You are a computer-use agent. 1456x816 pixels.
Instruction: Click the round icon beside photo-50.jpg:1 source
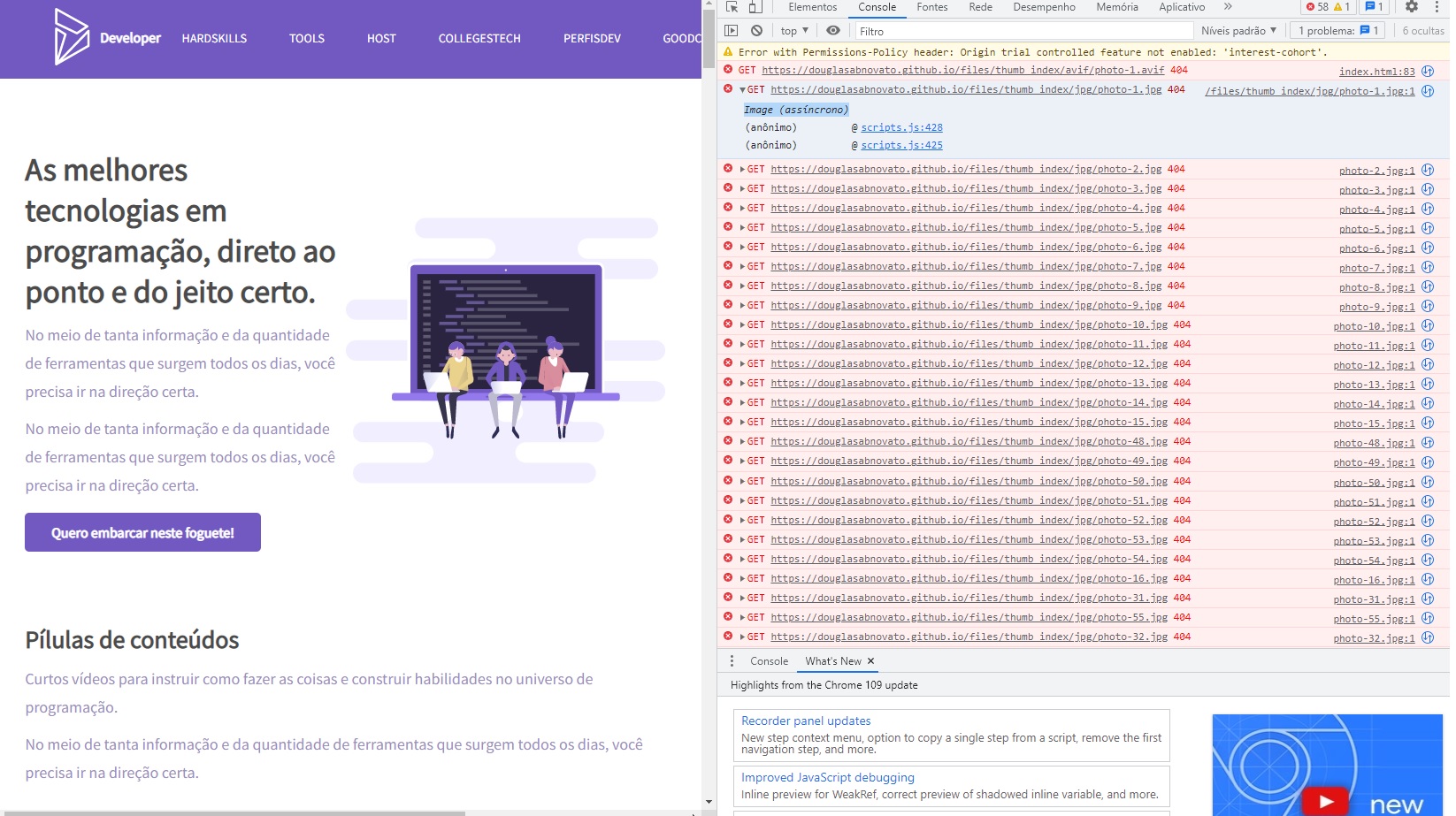(1428, 482)
